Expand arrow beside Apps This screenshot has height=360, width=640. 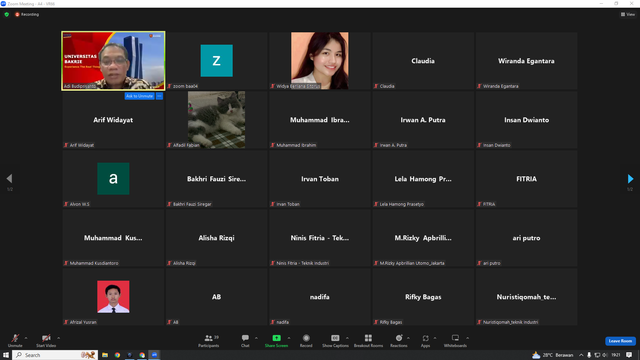[435, 338]
